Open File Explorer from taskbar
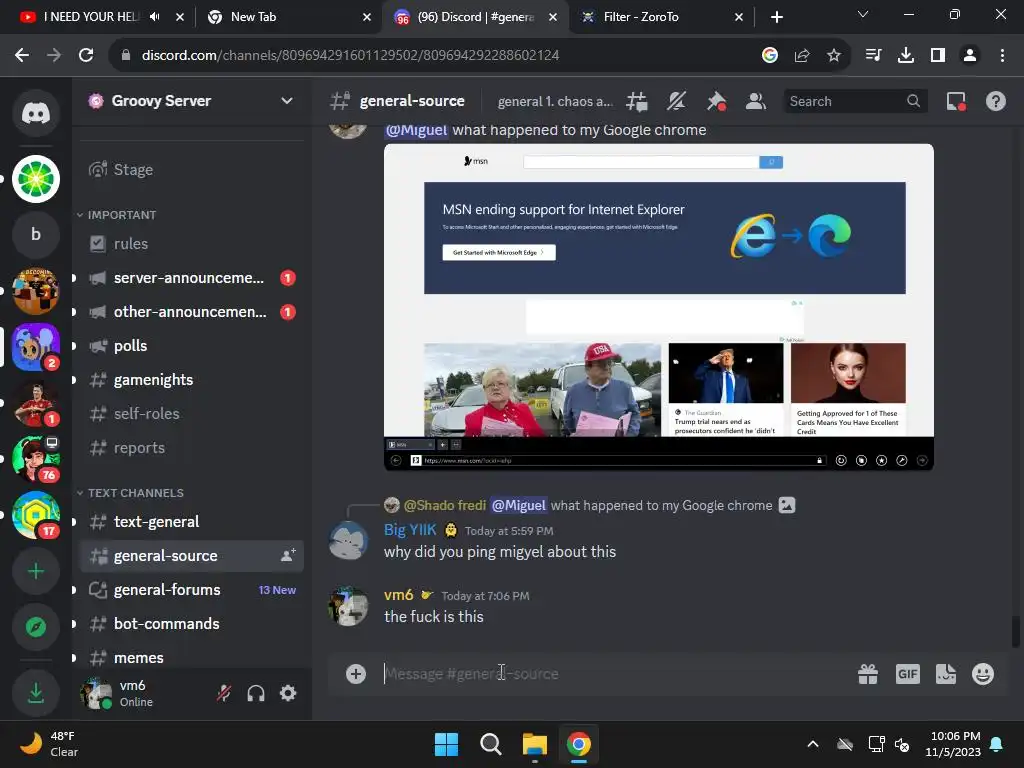 (x=534, y=744)
